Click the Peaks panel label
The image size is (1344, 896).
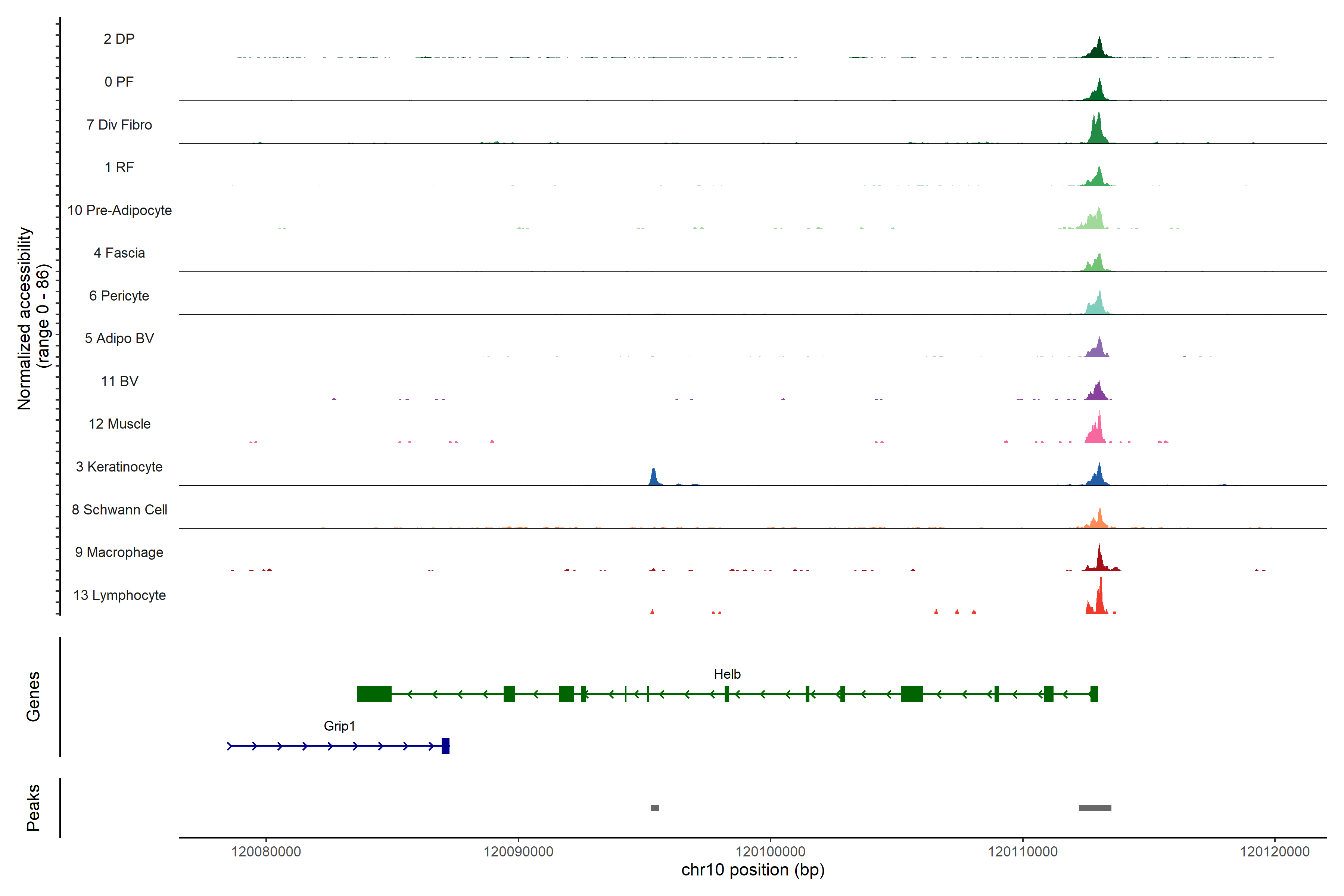tap(33, 808)
